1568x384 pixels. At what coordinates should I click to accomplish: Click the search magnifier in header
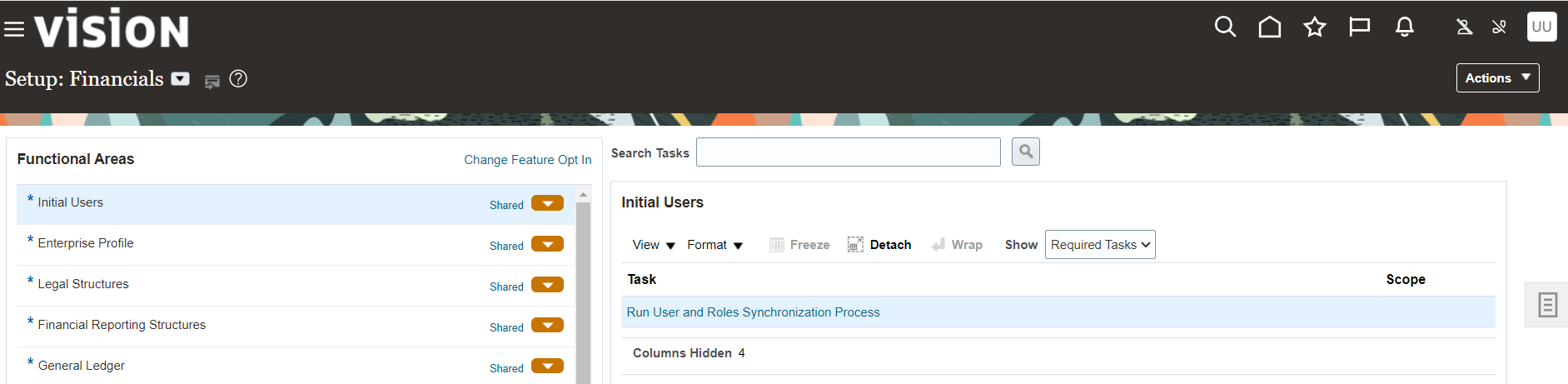1225,27
